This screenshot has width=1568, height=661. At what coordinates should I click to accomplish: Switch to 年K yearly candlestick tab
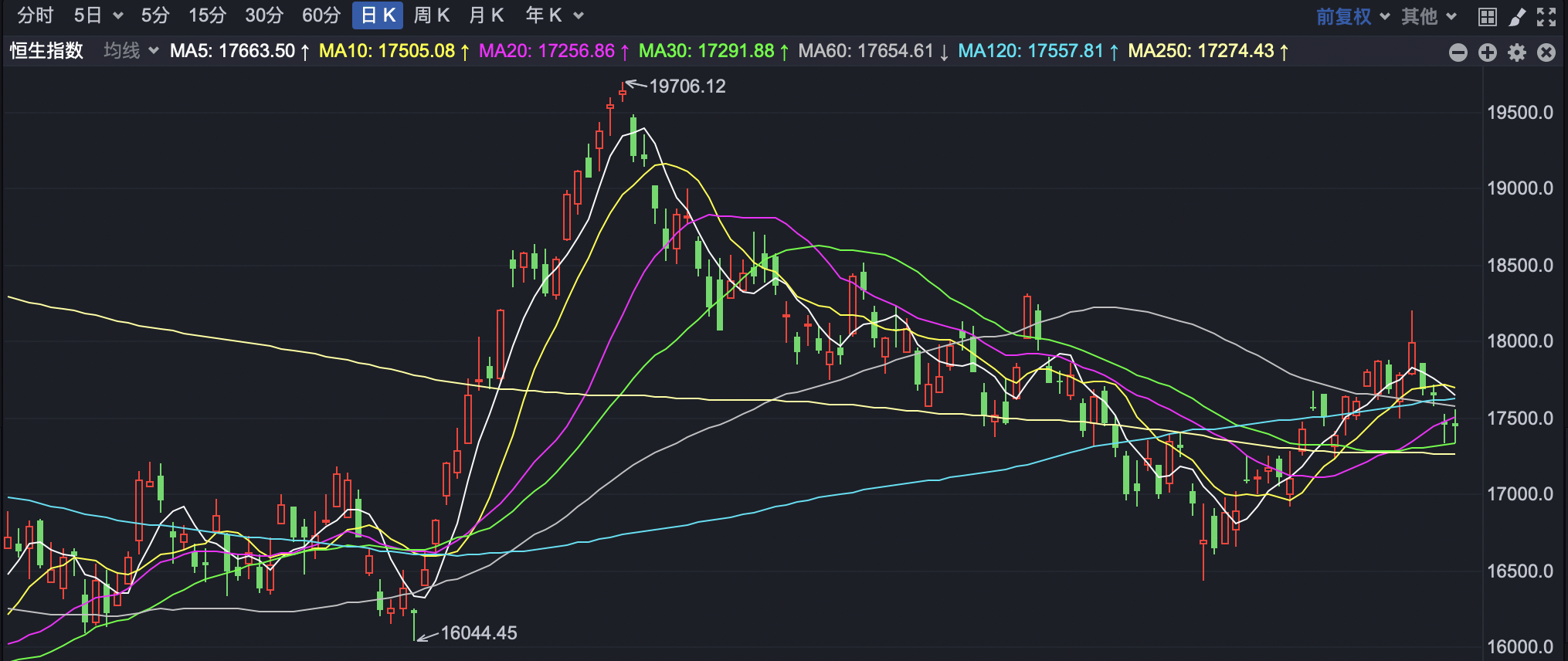click(544, 15)
